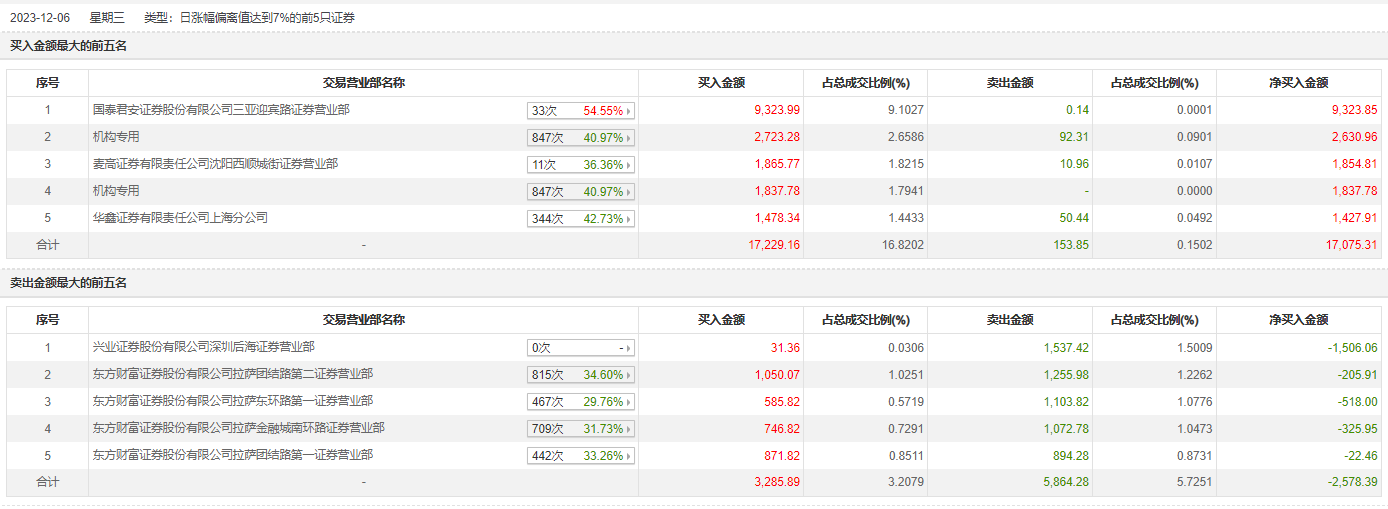Click 麦高证券沈阳西顺城街证券营业部
The width and height of the screenshot is (1388, 509).
pyautogui.click(x=215, y=164)
